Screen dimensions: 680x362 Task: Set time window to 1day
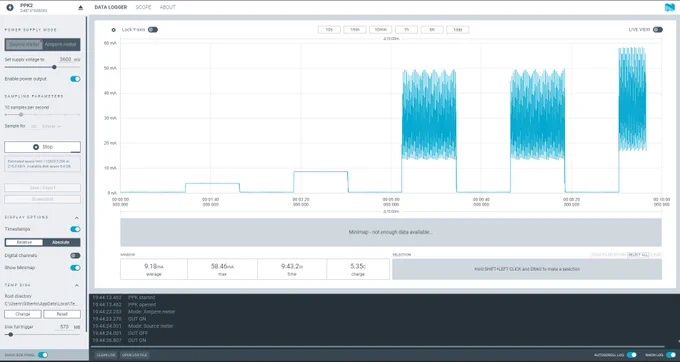pos(458,29)
